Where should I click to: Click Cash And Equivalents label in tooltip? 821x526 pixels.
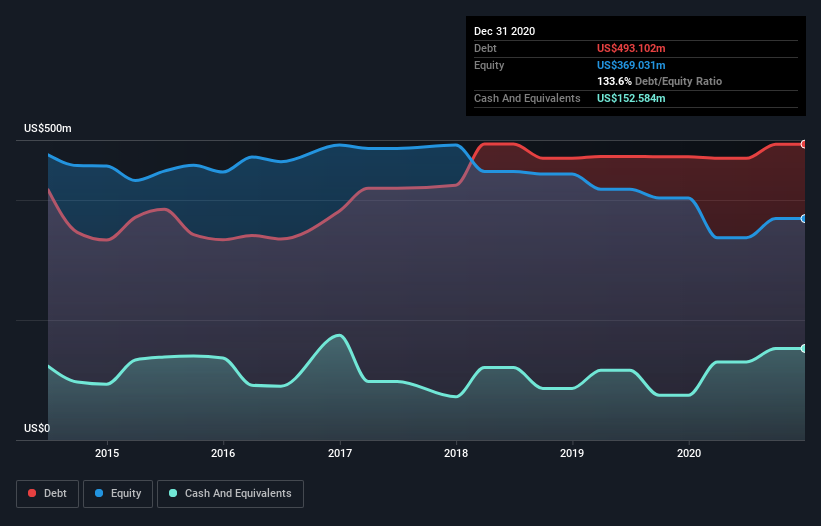tap(527, 98)
